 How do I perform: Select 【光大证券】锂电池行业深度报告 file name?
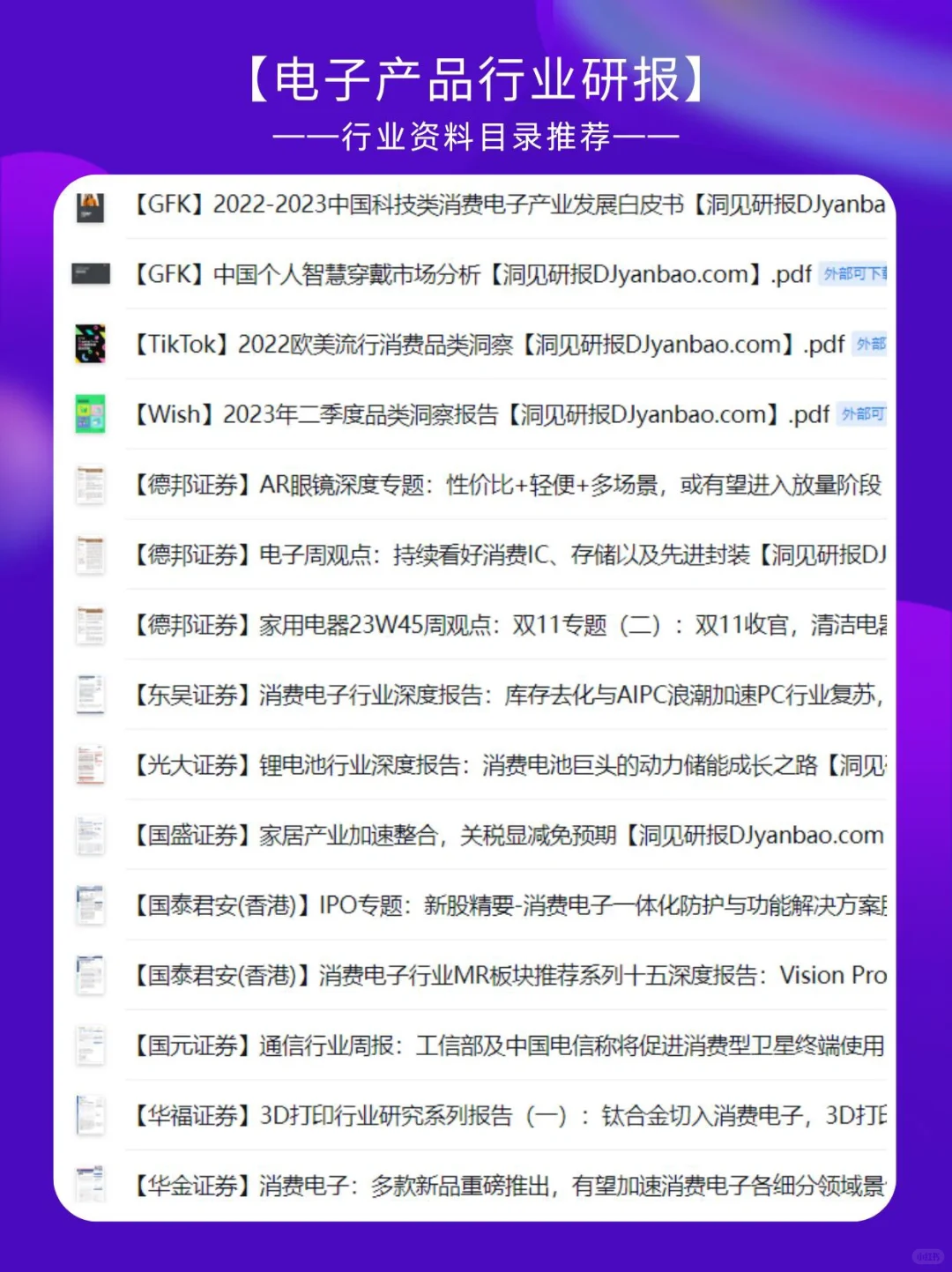(x=507, y=765)
